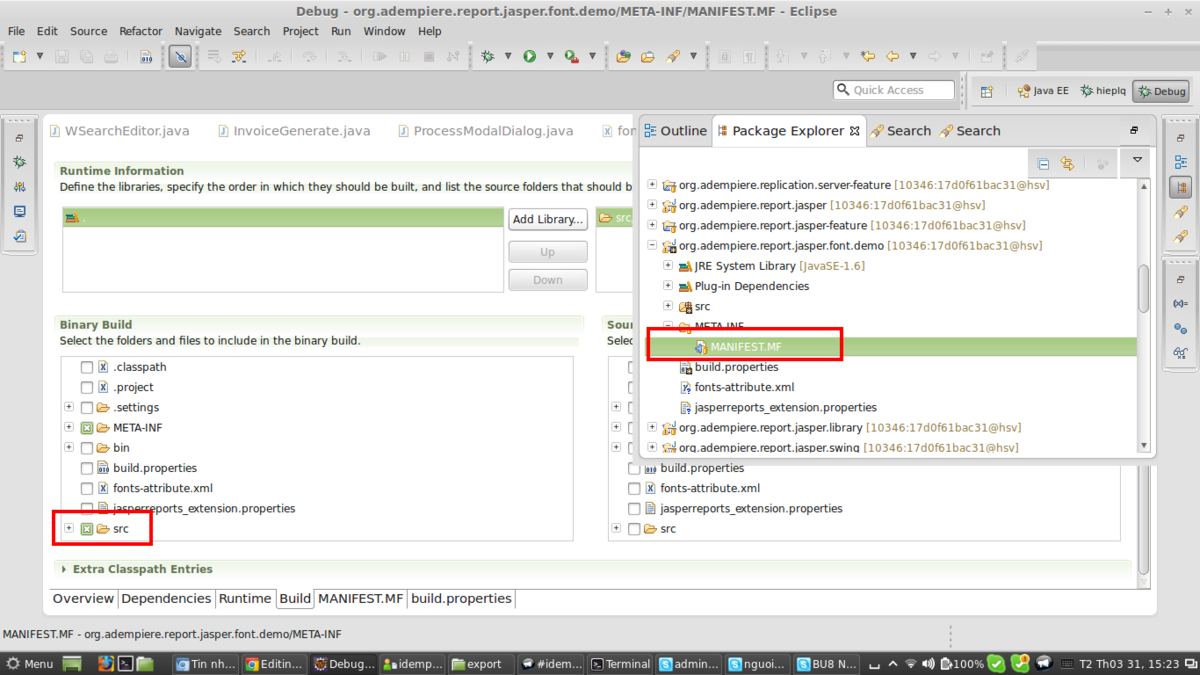
Task: Toggle the src checkbox in Binary Build
Action: [87, 529]
